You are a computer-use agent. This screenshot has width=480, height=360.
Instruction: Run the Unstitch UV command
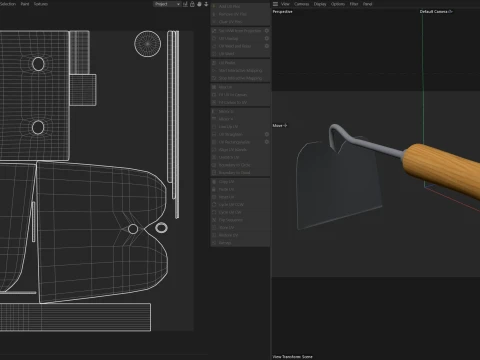[240, 157]
